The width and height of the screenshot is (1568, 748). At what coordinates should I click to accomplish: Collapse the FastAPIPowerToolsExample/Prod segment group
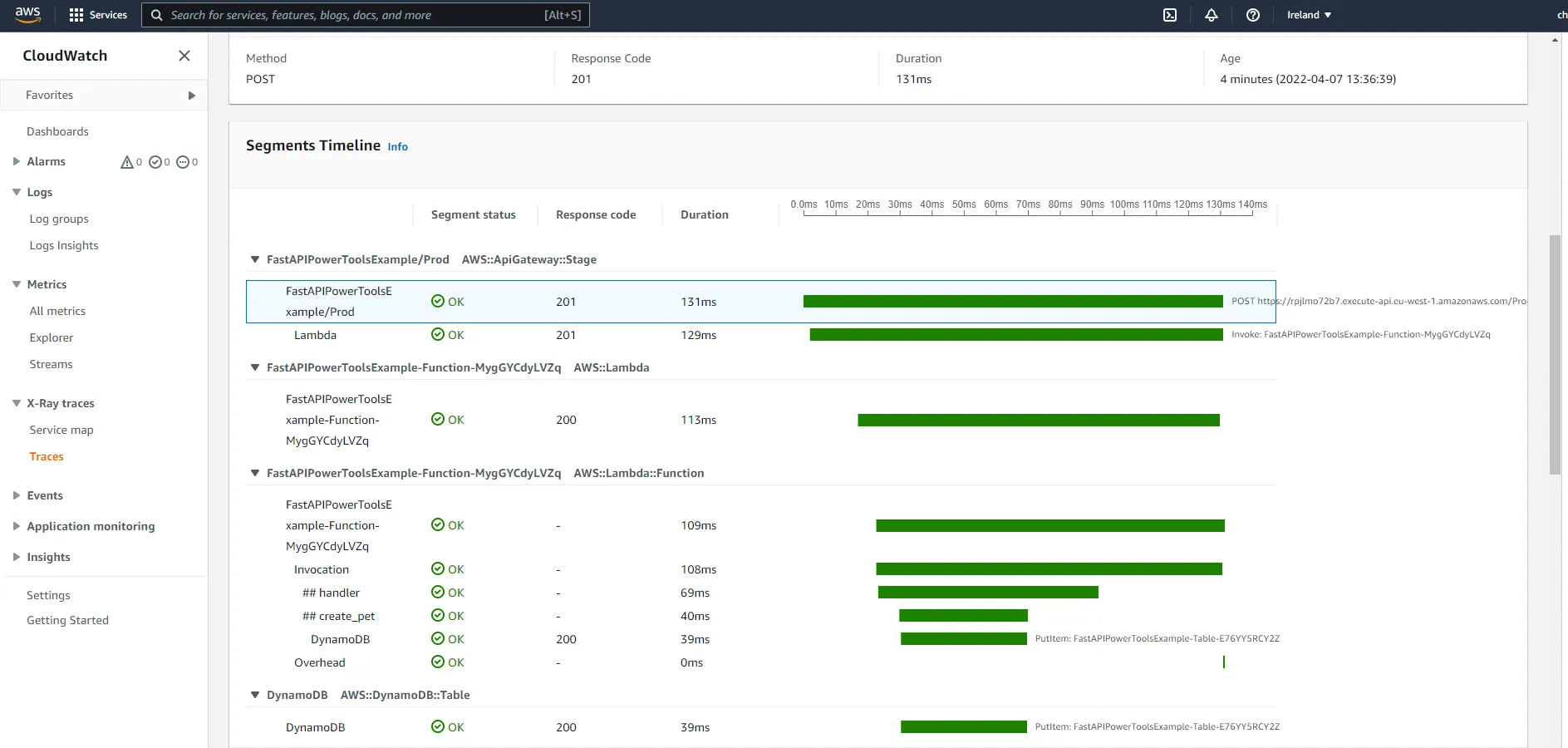[x=254, y=259]
